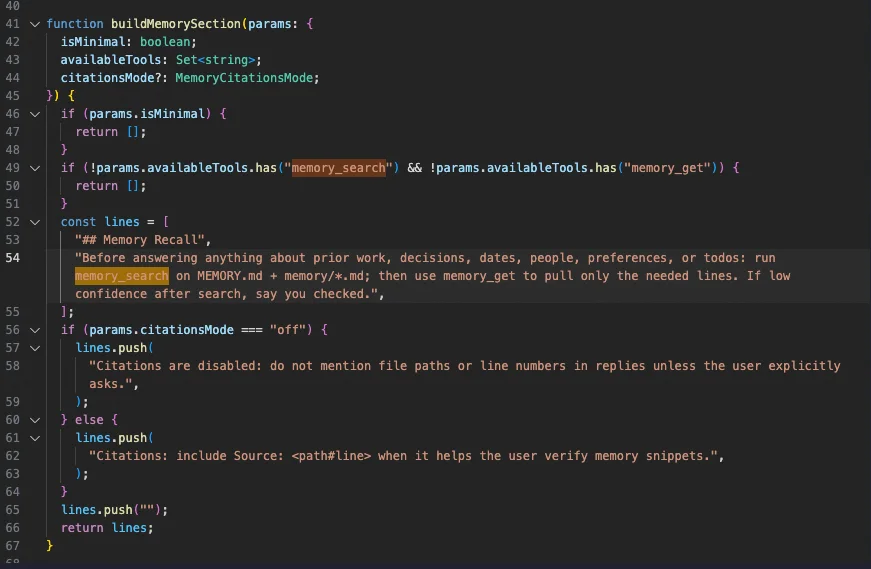This screenshot has width=871, height=569.
Task: Click the highlighted "memory_search" string on line 49
Action: [338, 168]
